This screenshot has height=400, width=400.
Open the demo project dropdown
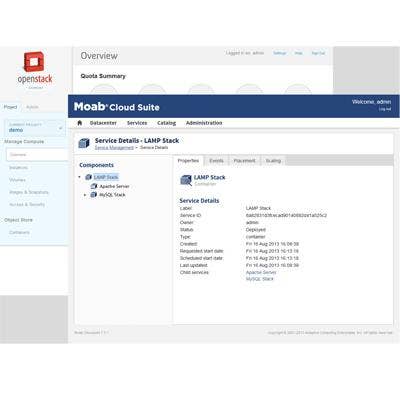pyautogui.click(x=35, y=128)
